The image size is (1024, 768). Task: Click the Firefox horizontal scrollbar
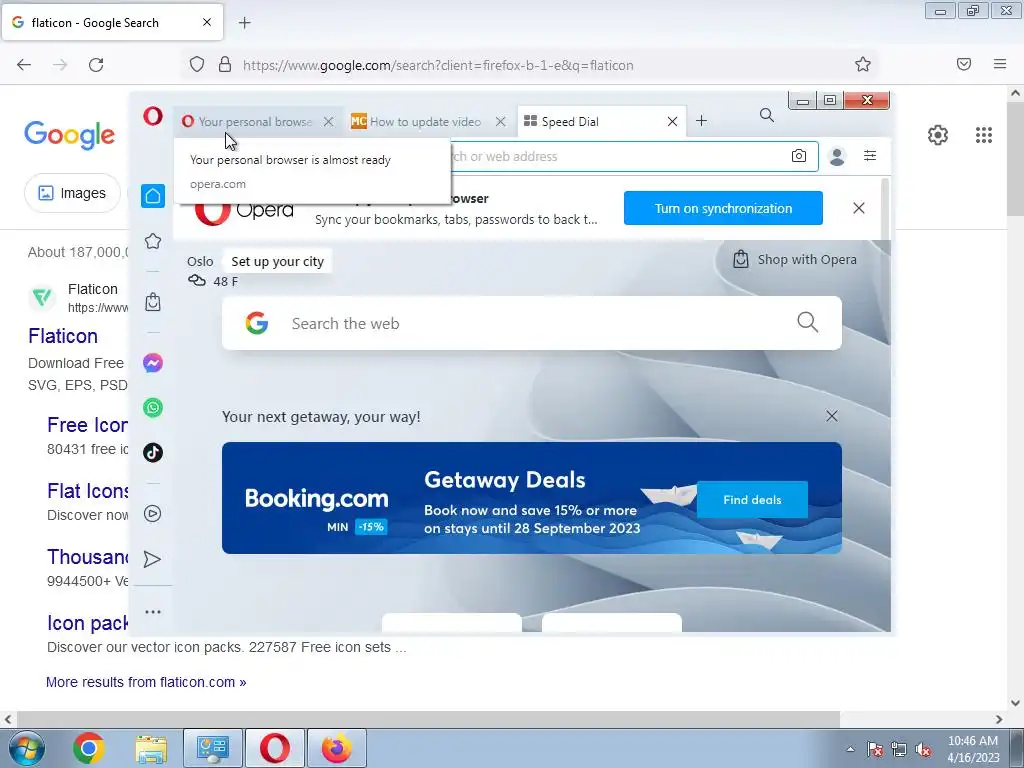coord(428,719)
